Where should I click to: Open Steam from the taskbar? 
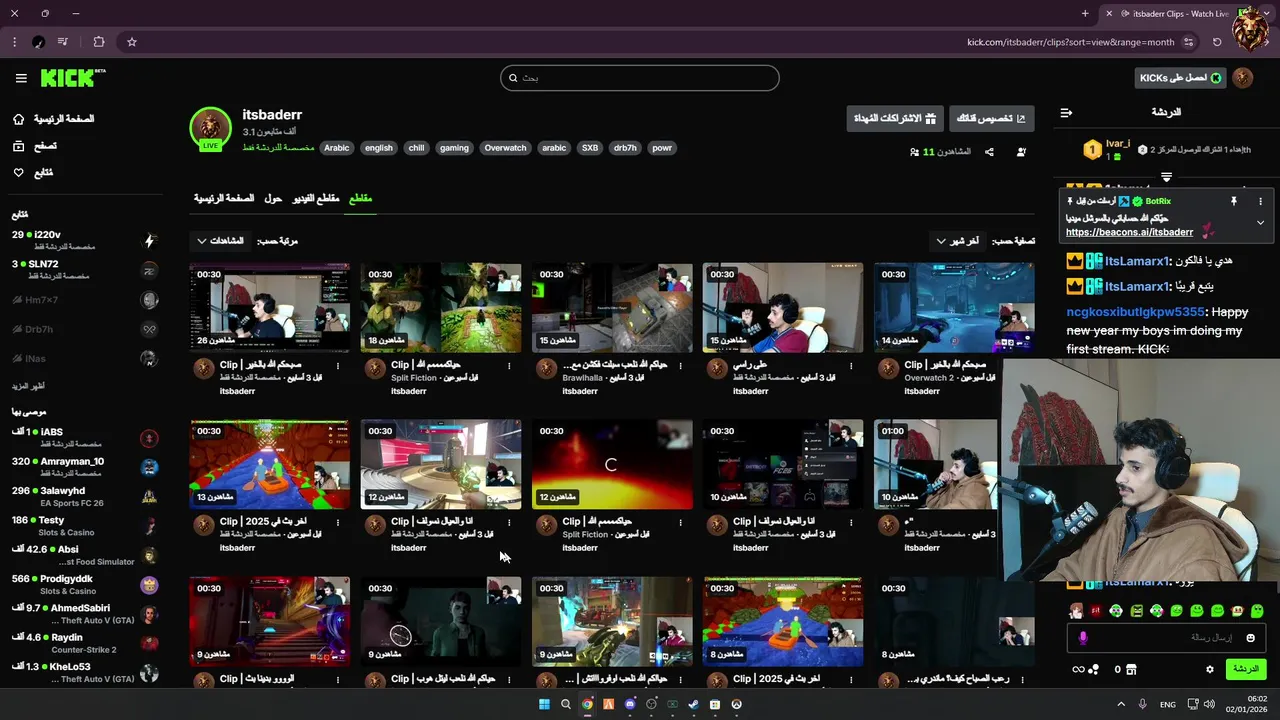693,705
